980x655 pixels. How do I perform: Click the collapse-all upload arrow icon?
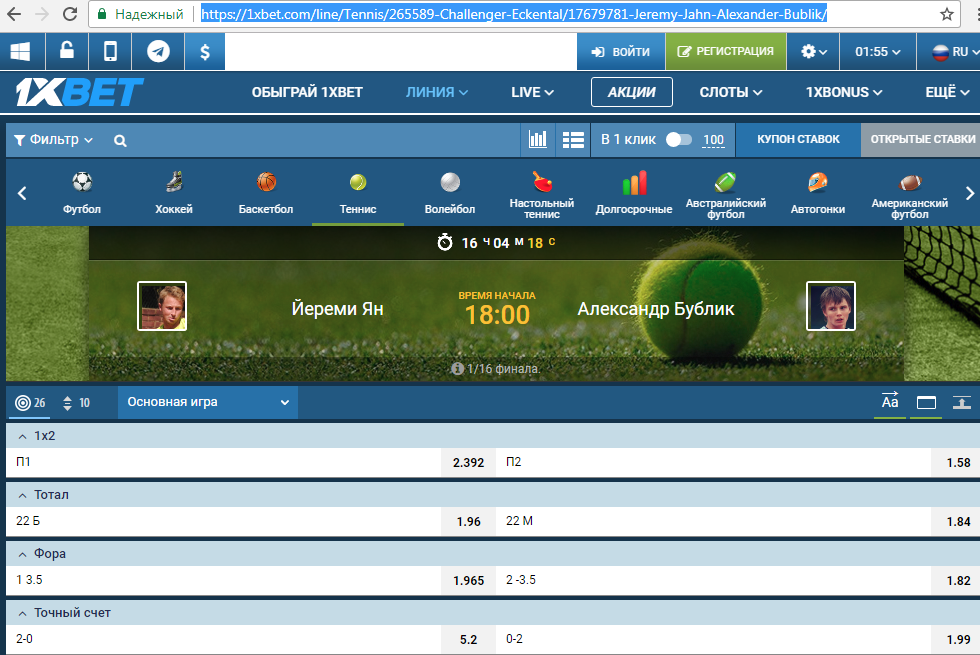[962, 402]
